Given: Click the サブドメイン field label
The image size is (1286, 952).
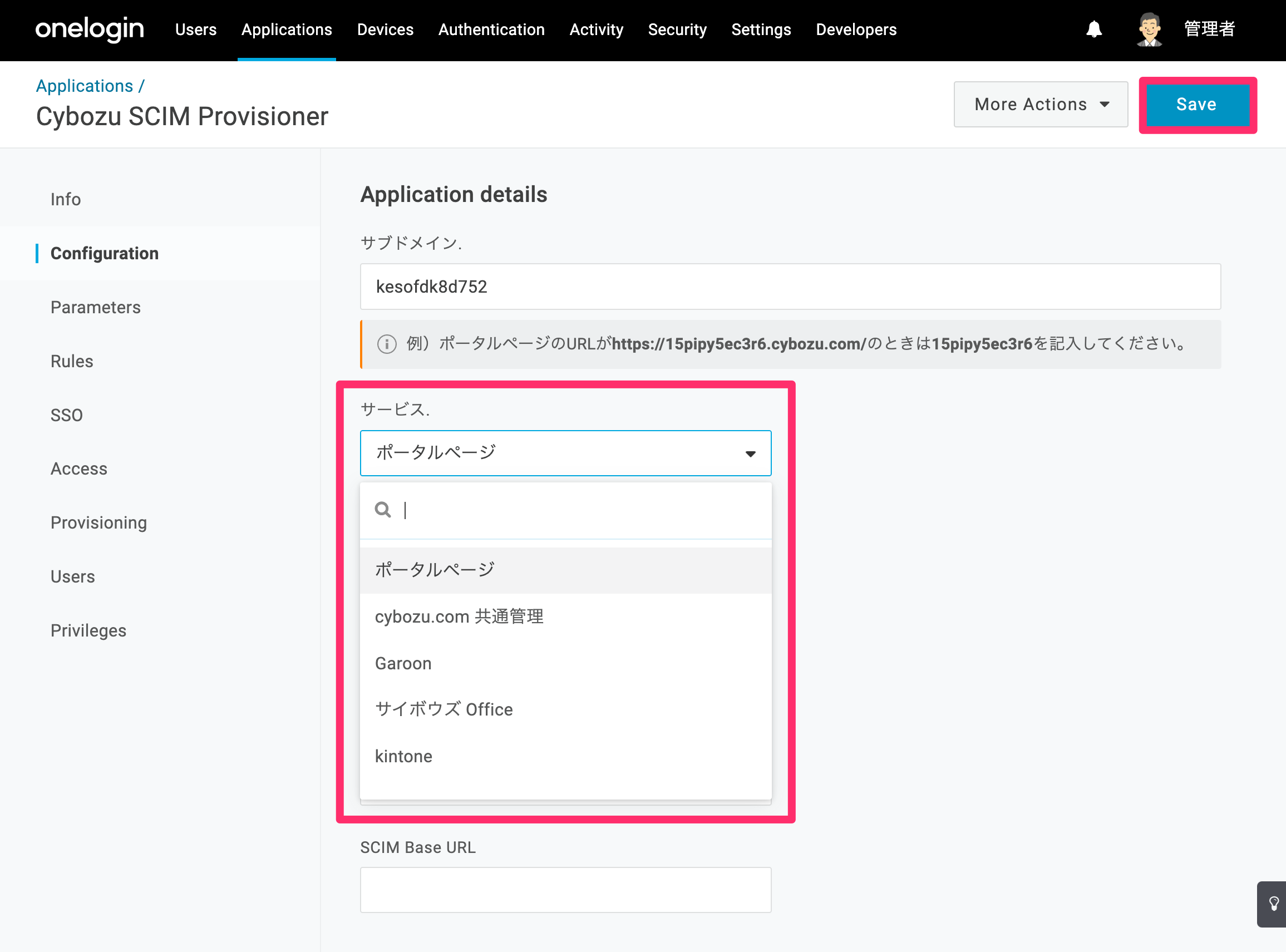Looking at the screenshot, I should pyautogui.click(x=411, y=243).
